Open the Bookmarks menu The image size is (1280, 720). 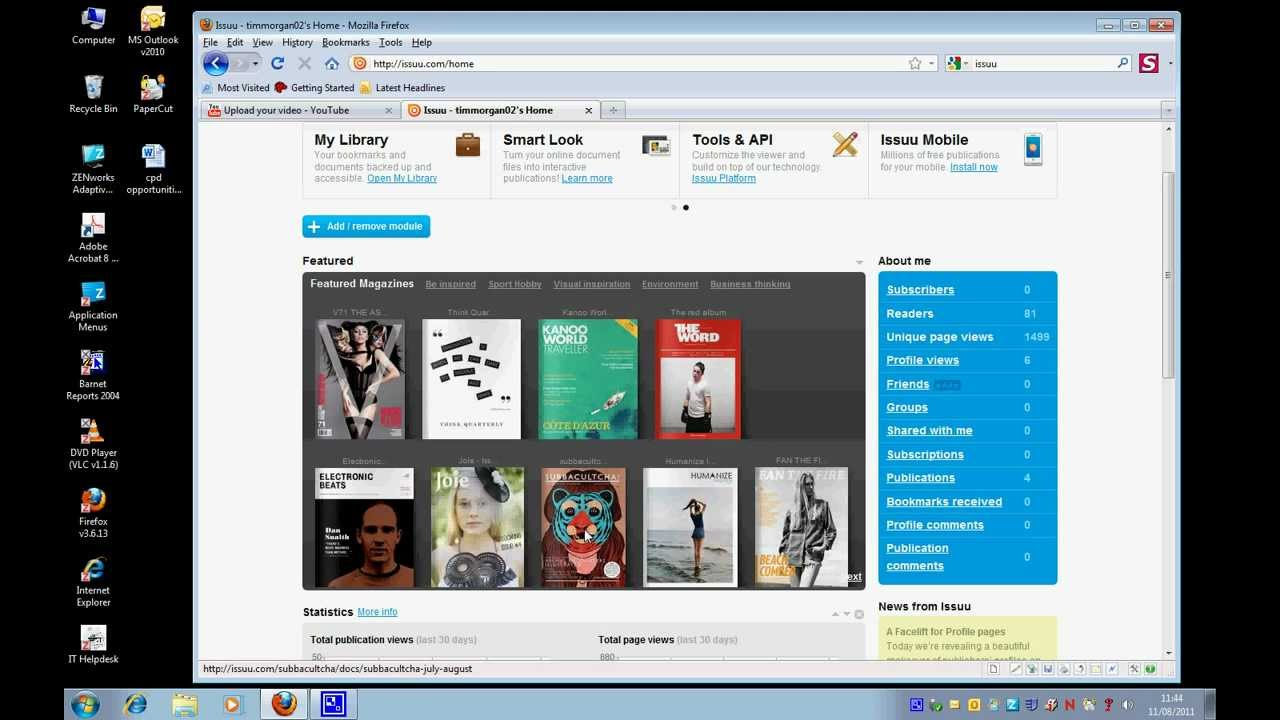(346, 42)
